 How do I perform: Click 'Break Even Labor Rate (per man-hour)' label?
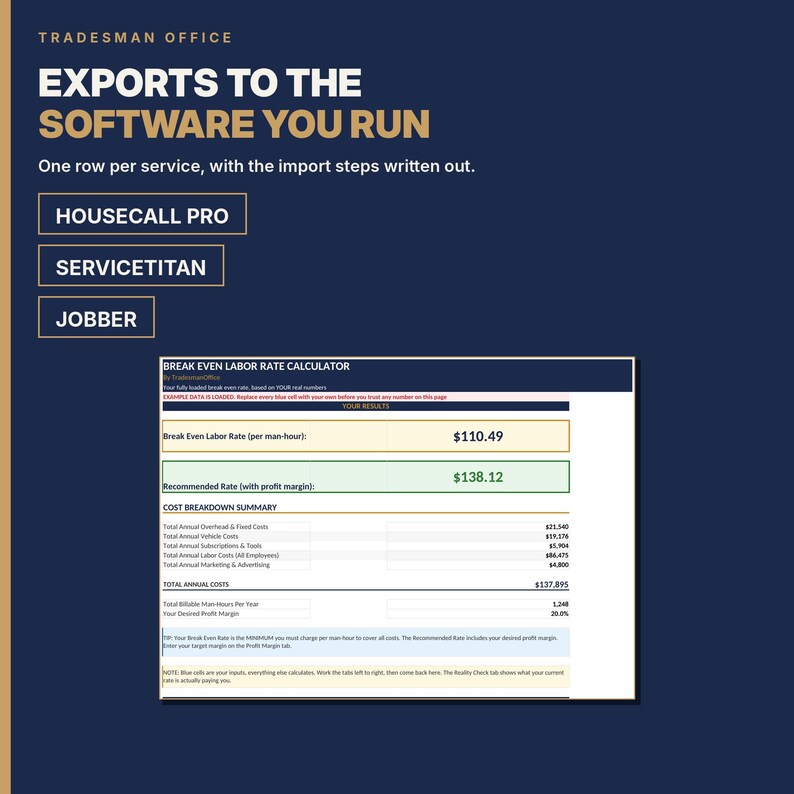[x=234, y=436]
